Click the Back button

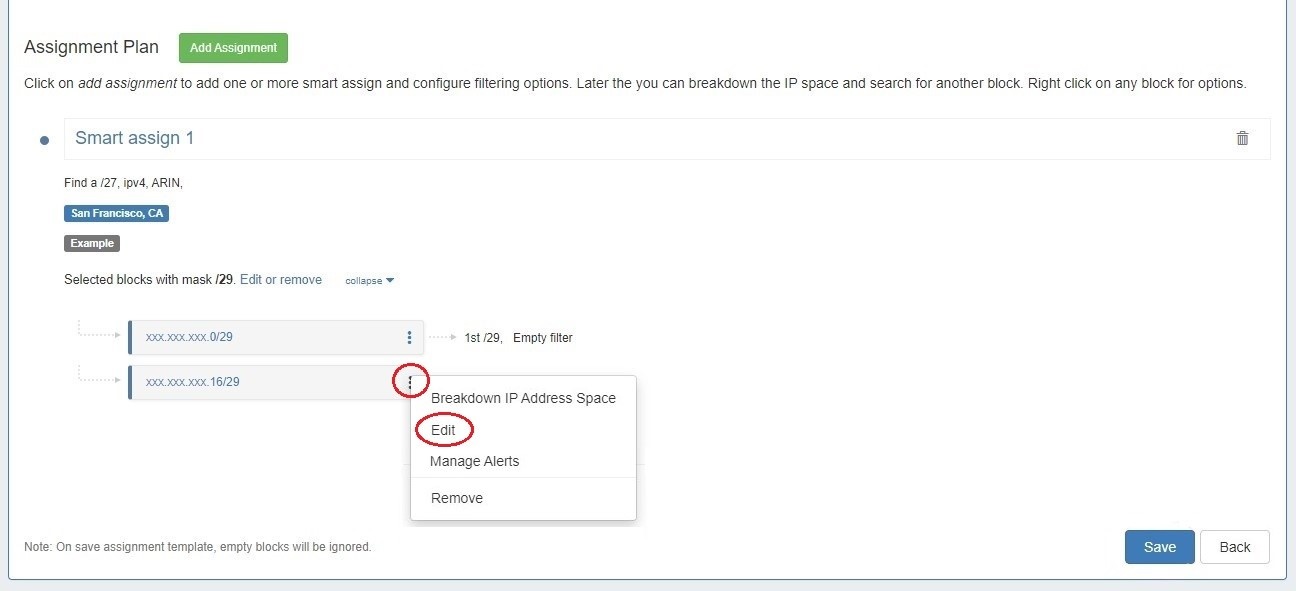pyautogui.click(x=1234, y=547)
